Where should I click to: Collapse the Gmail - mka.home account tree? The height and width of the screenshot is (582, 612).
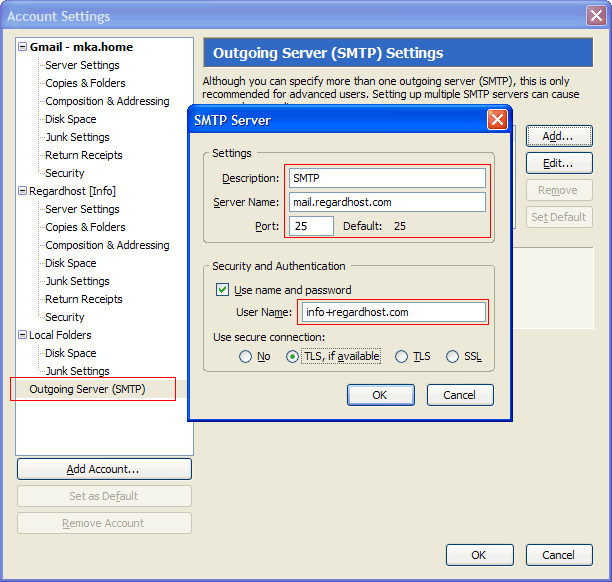click(x=22, y=47)
